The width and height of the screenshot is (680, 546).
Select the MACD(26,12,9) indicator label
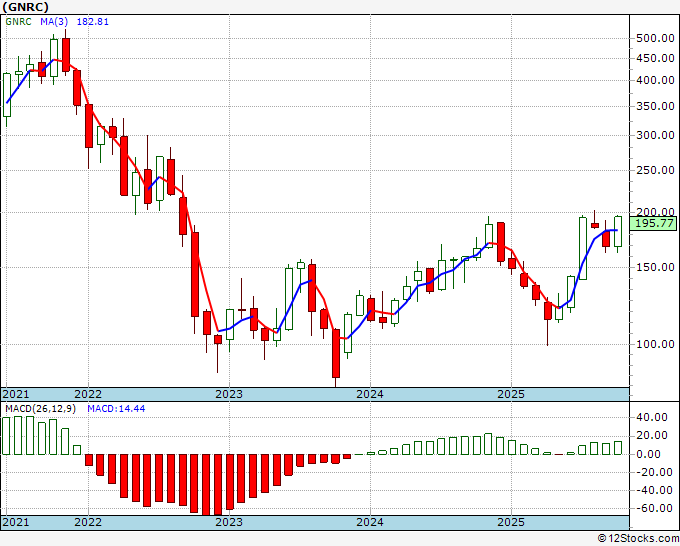click(x=40, y=409)
